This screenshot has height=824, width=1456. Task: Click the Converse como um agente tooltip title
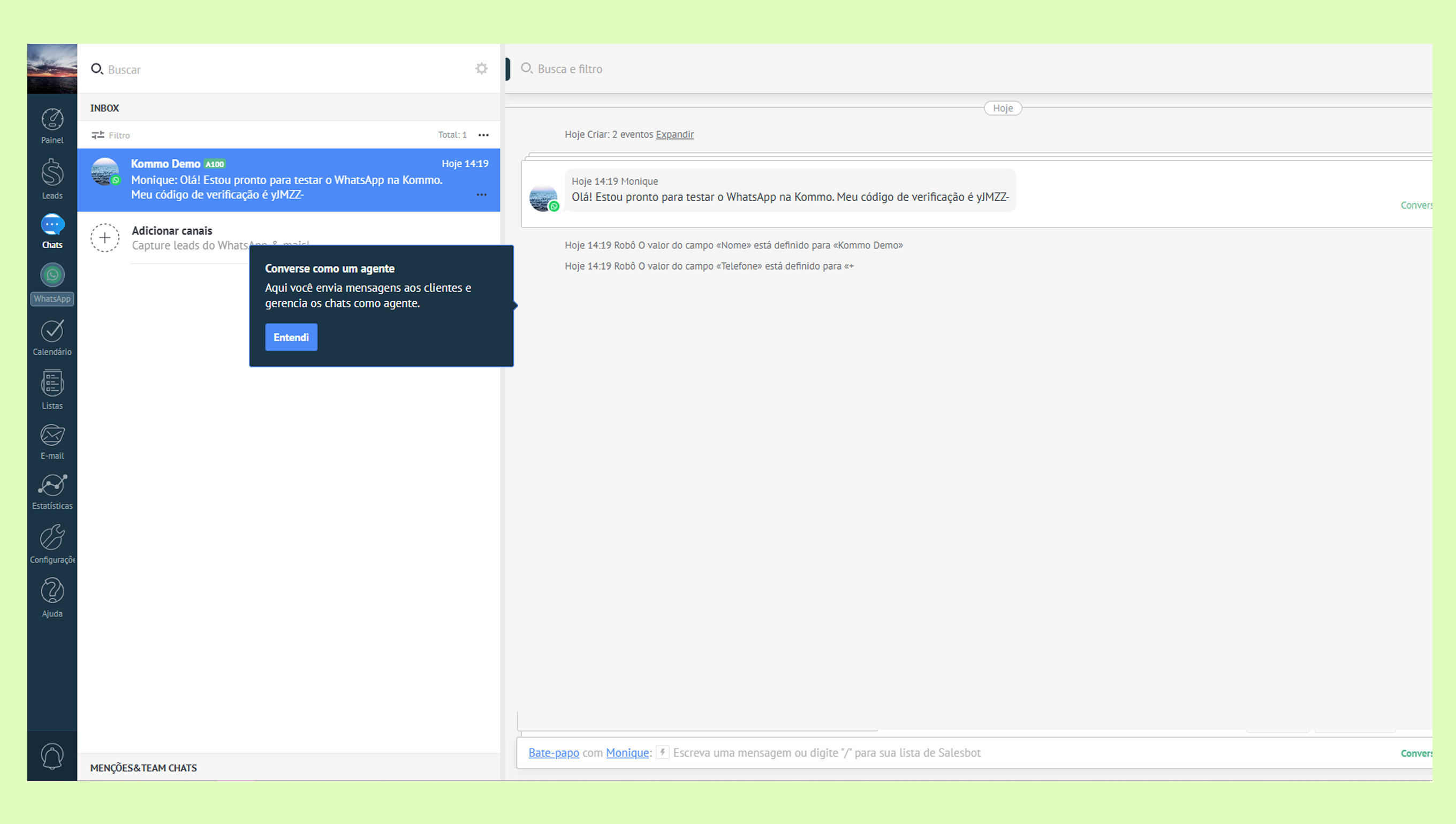(x=329, y=269)
